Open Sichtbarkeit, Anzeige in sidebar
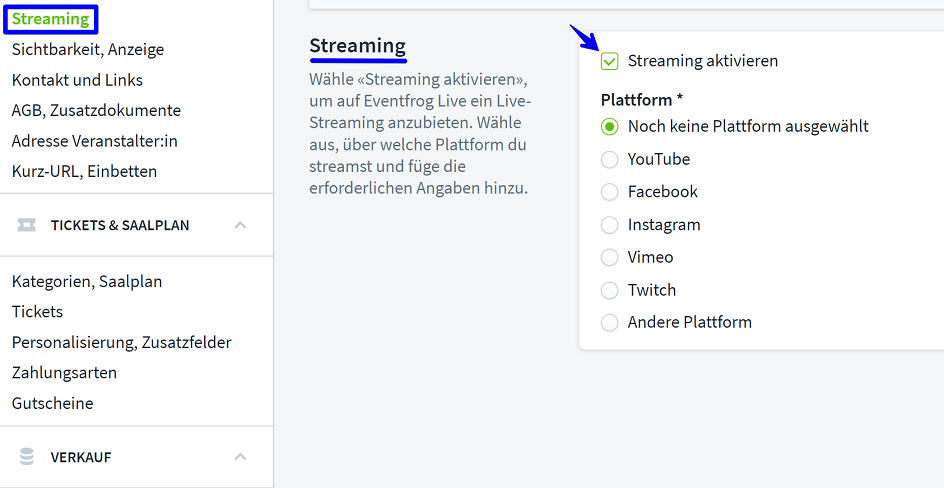 point(88,49)
